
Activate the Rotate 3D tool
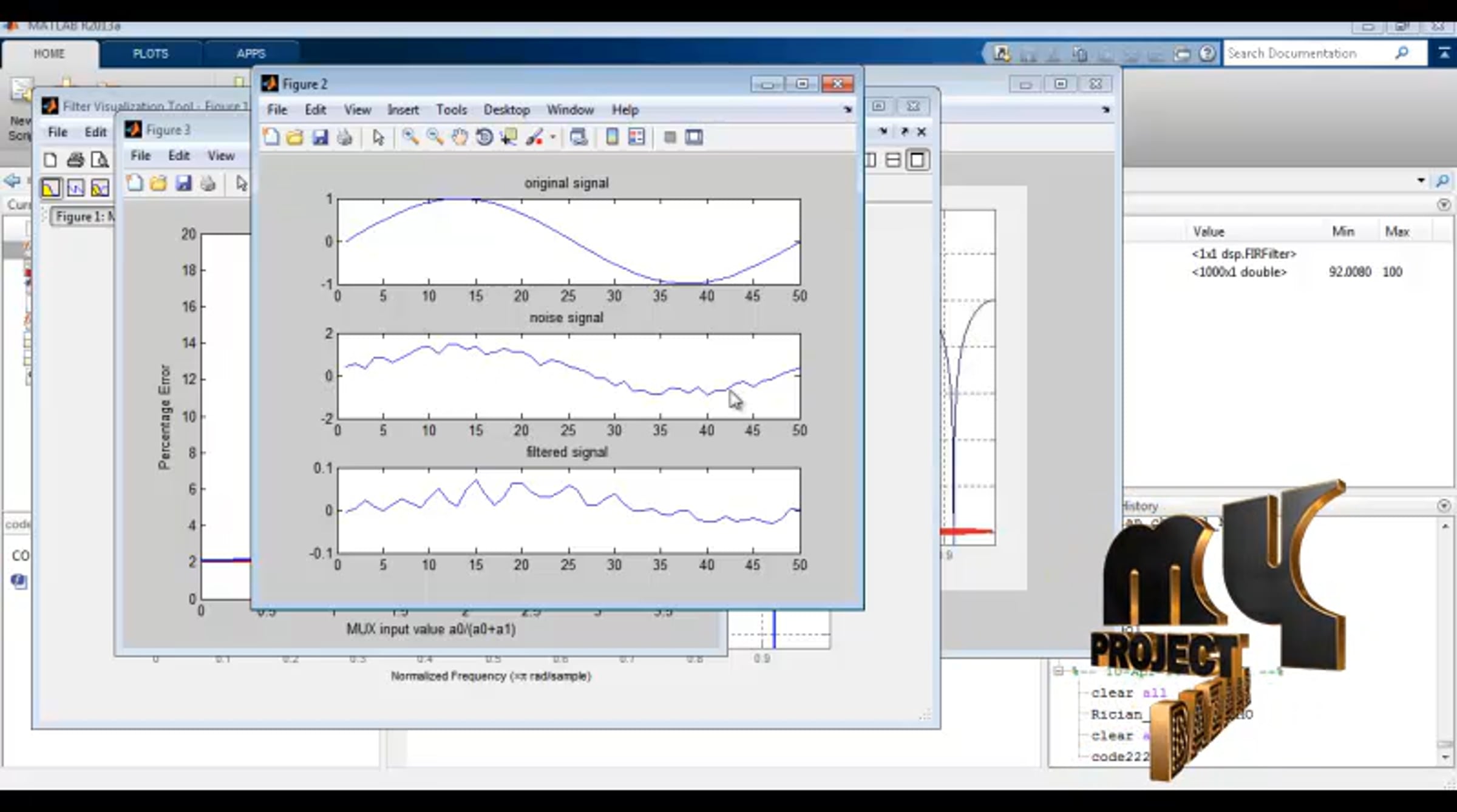click(484, 137)
